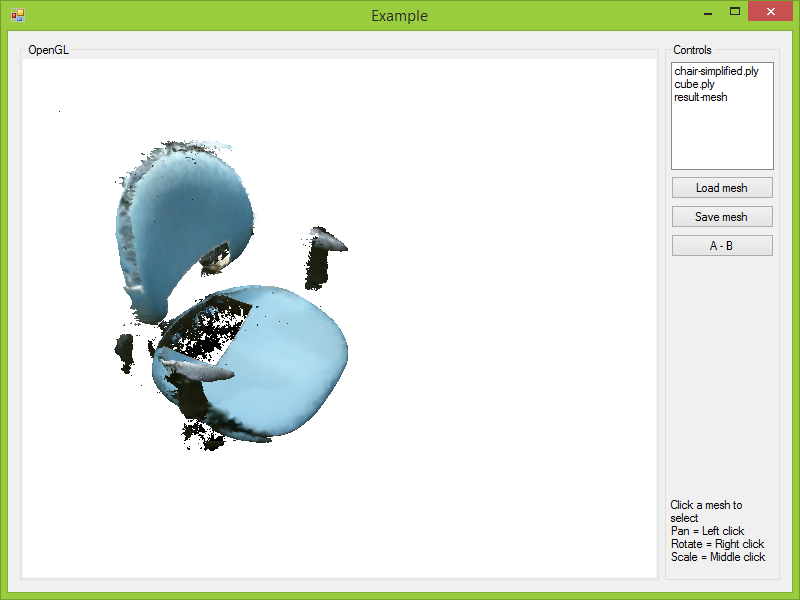Close the Example window
800x600 pixels.
770,11
